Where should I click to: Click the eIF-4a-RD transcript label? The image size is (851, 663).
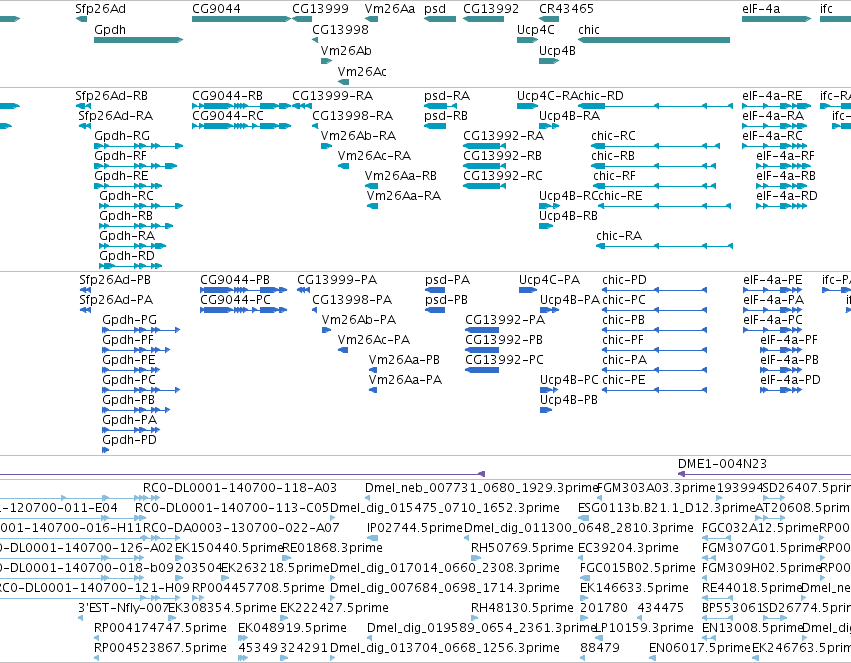787,196
